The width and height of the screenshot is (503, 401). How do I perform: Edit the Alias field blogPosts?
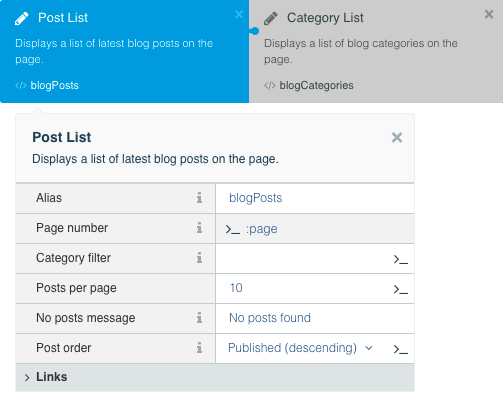(x=315, y=198)
